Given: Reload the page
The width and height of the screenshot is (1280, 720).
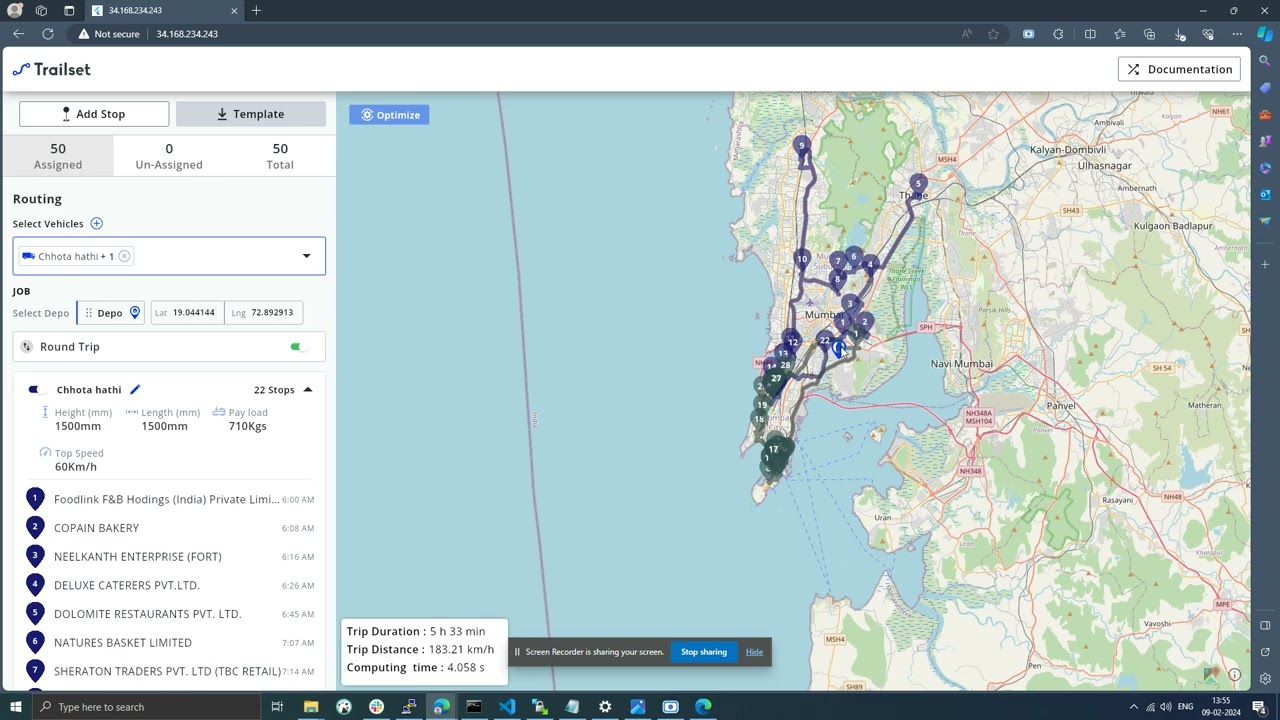Looking at the screenshot, I should coord(48,34).
